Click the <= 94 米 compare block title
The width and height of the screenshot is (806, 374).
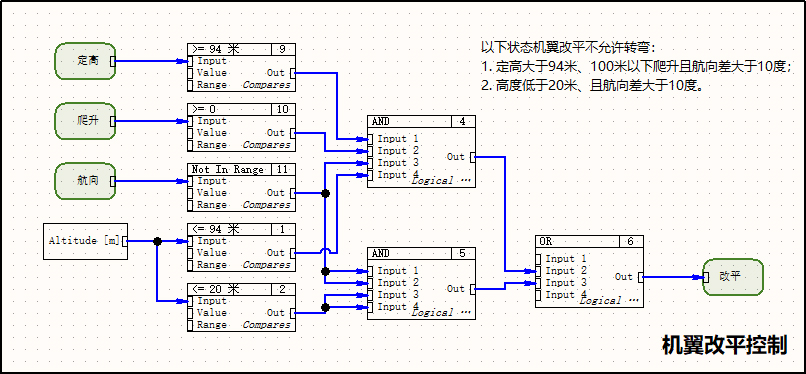click(x=229, y=229)
